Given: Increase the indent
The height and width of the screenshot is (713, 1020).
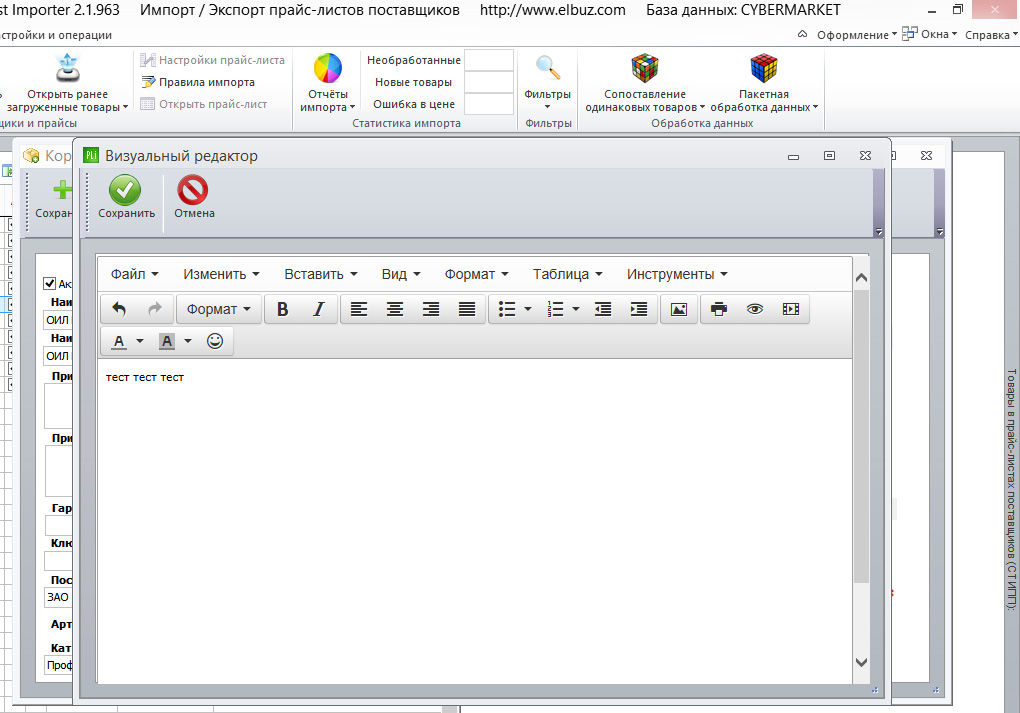Looking at the screenshot, I should tap(639, 309).
